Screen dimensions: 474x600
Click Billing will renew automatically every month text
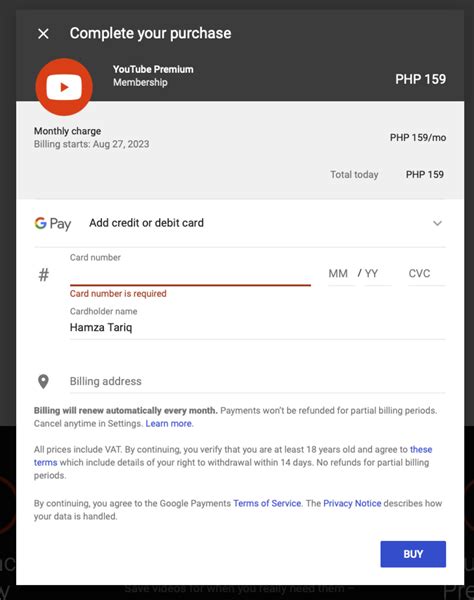point(125,411)
